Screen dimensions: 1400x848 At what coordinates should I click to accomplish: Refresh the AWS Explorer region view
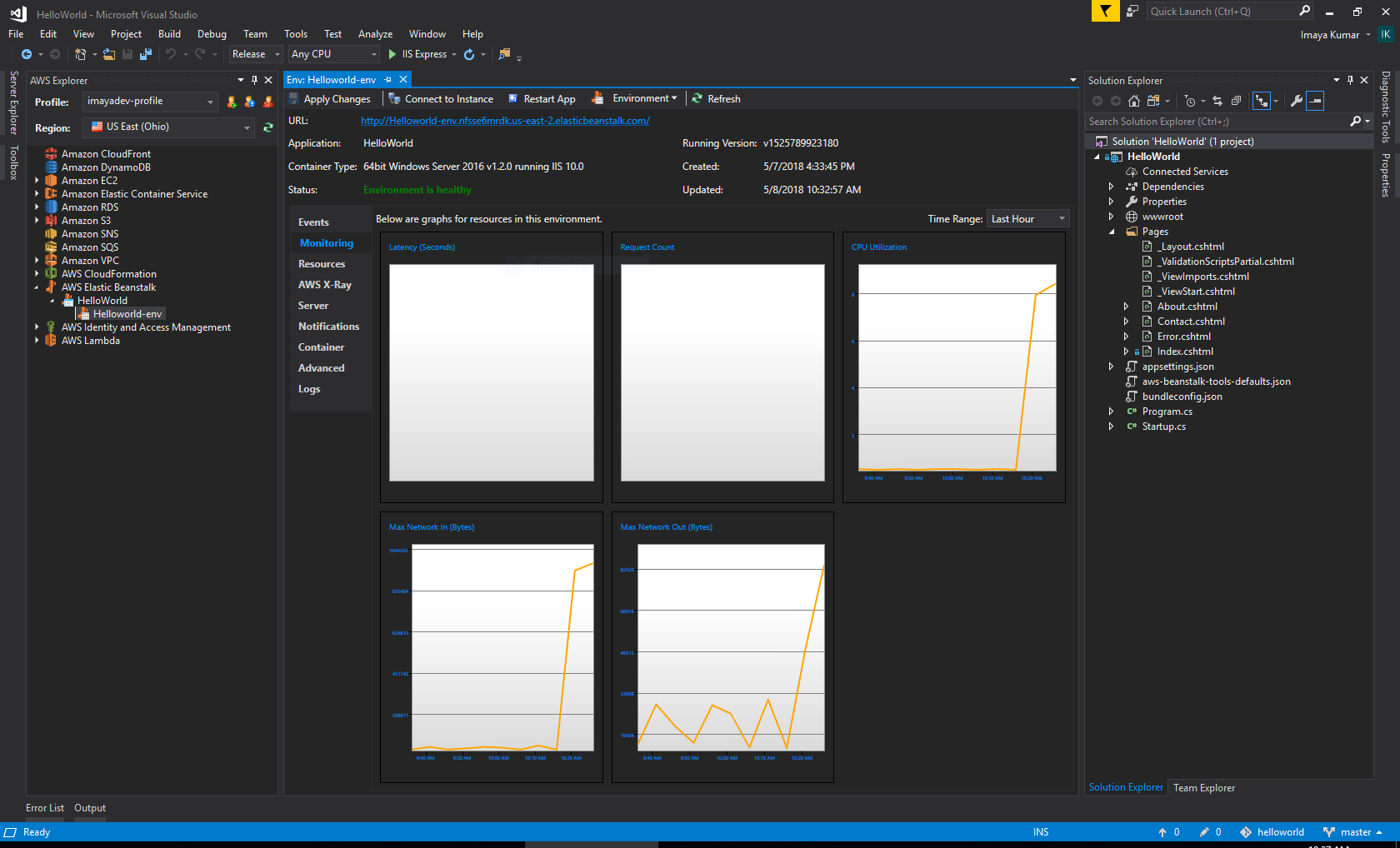(268, 127)
